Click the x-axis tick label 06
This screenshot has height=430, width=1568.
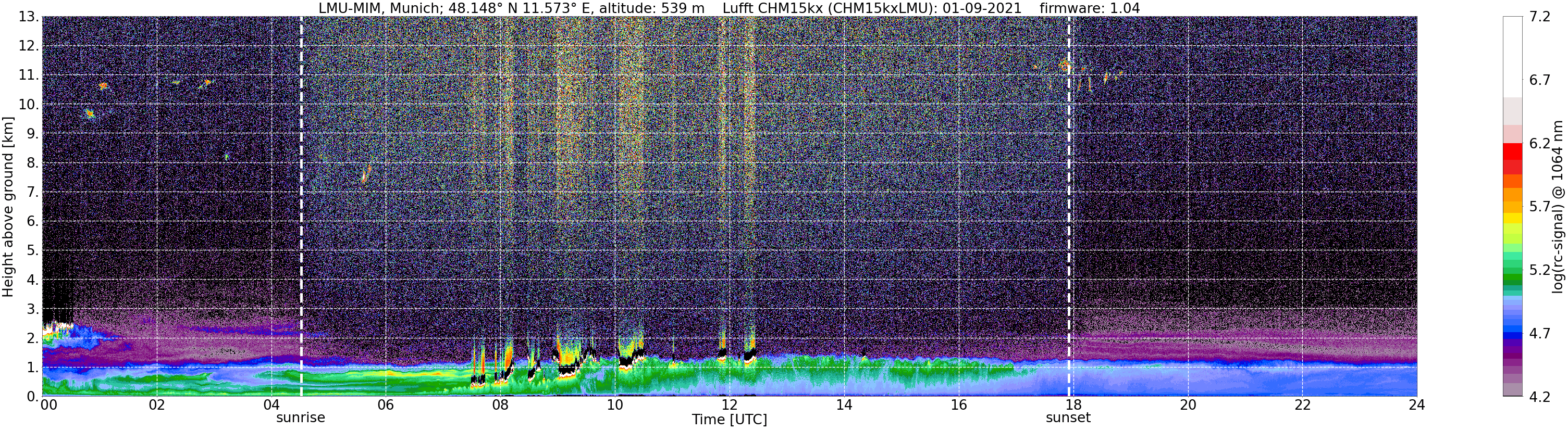point(386,405)
